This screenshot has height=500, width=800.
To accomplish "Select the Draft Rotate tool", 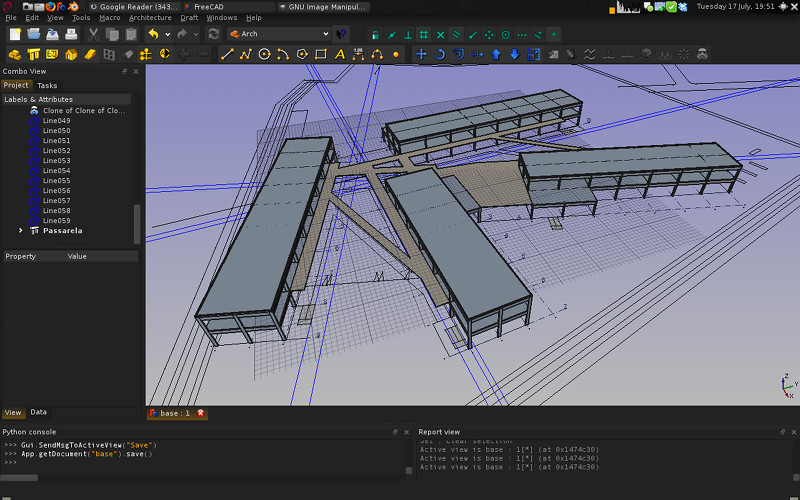I will point(440,54).
